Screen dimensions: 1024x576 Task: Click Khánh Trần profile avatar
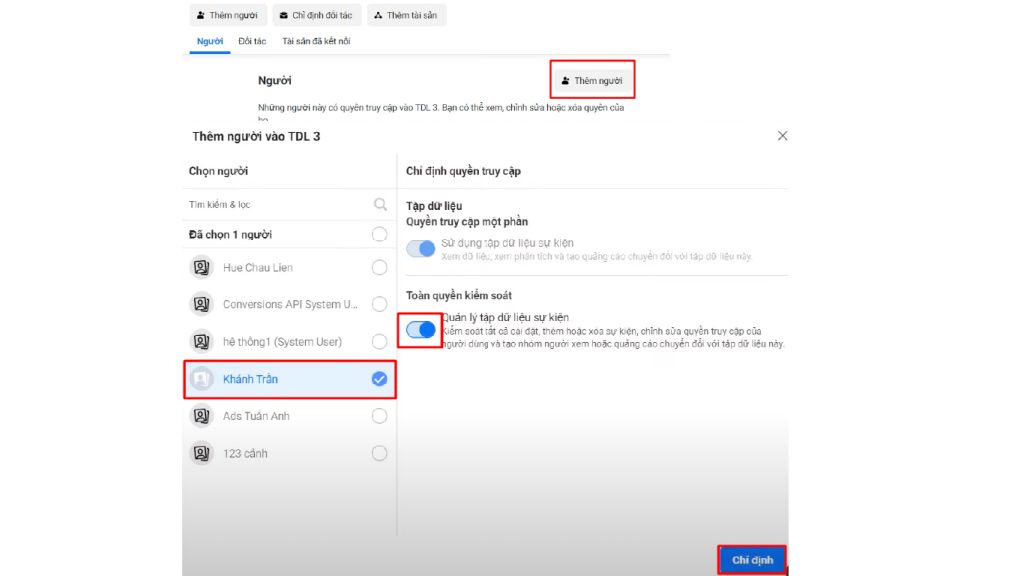(201, 379)
